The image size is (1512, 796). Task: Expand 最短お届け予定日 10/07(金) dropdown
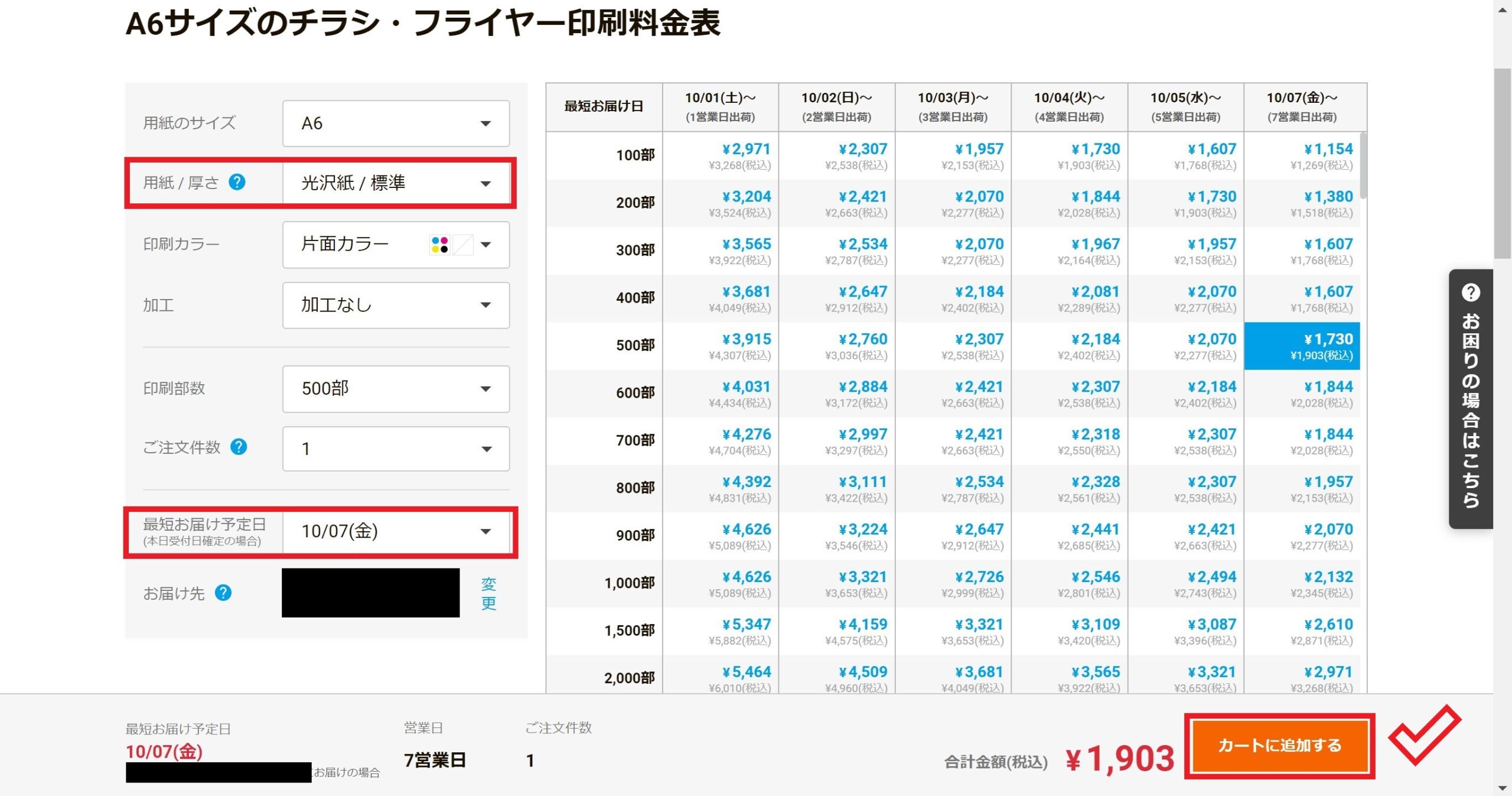coord(396,531)
